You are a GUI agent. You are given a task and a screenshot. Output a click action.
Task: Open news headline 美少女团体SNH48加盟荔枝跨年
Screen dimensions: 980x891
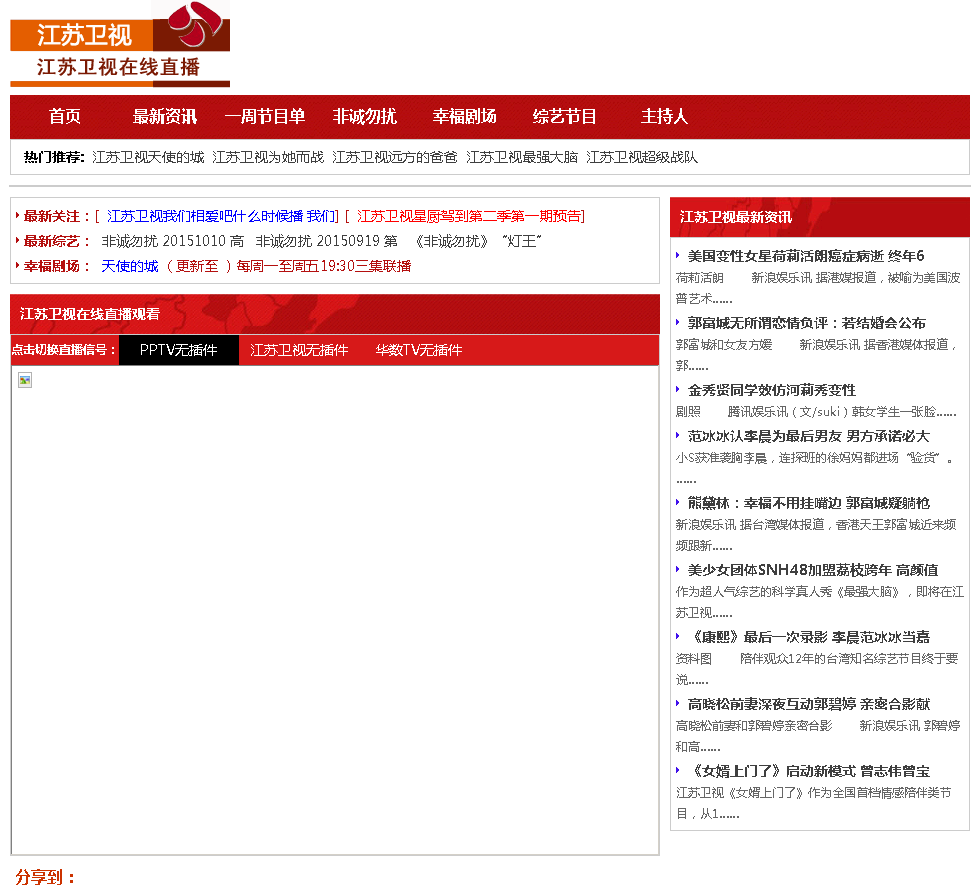click(x=812, y=570)
